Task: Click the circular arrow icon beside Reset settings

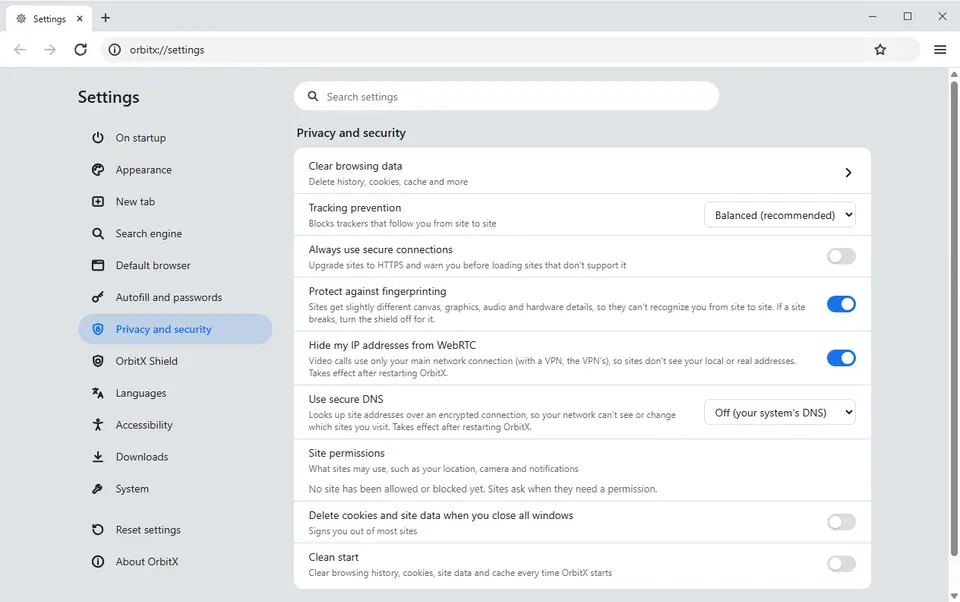Action: 98,529
